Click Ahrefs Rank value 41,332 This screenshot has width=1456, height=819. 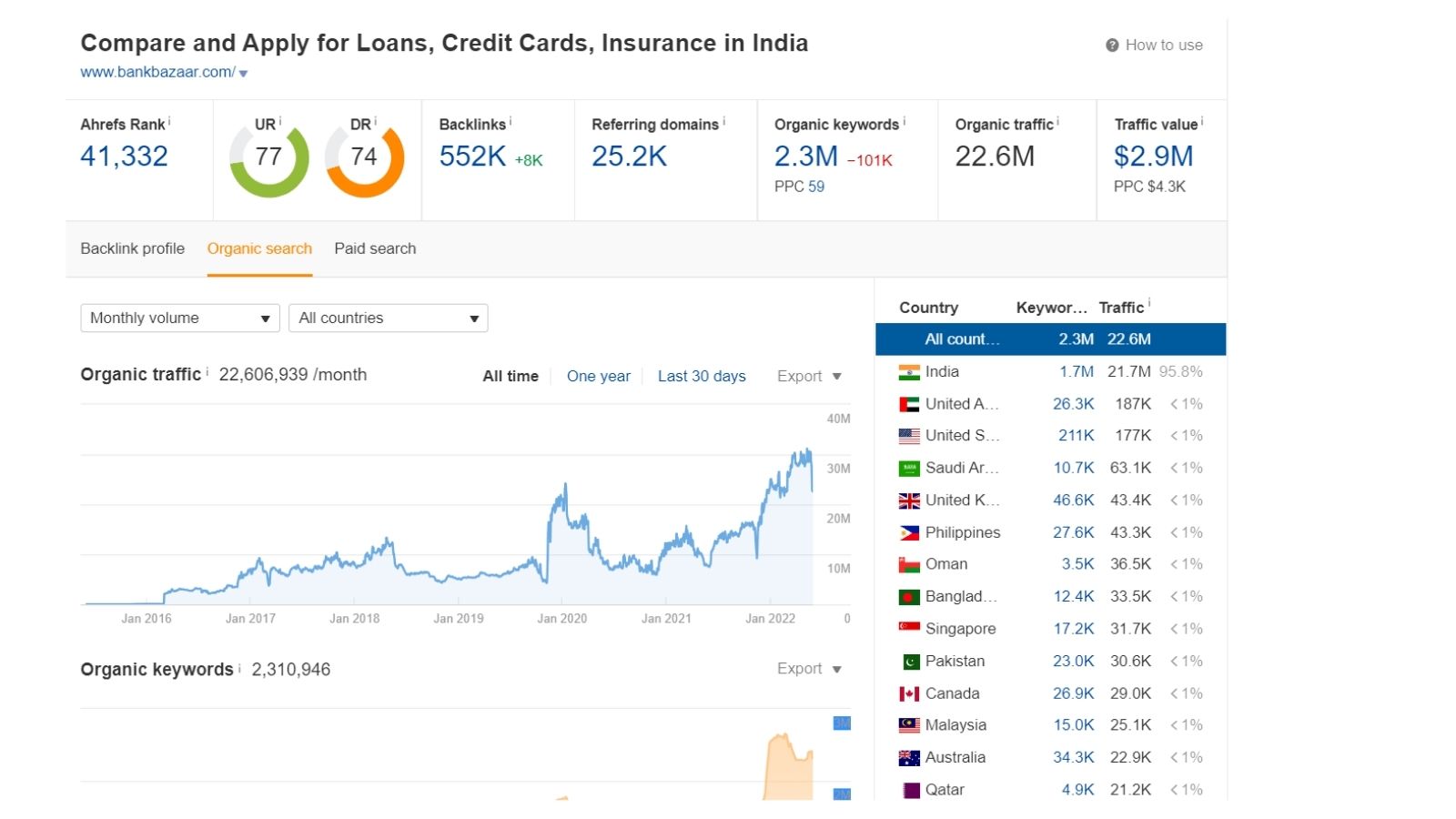[124, 157]
